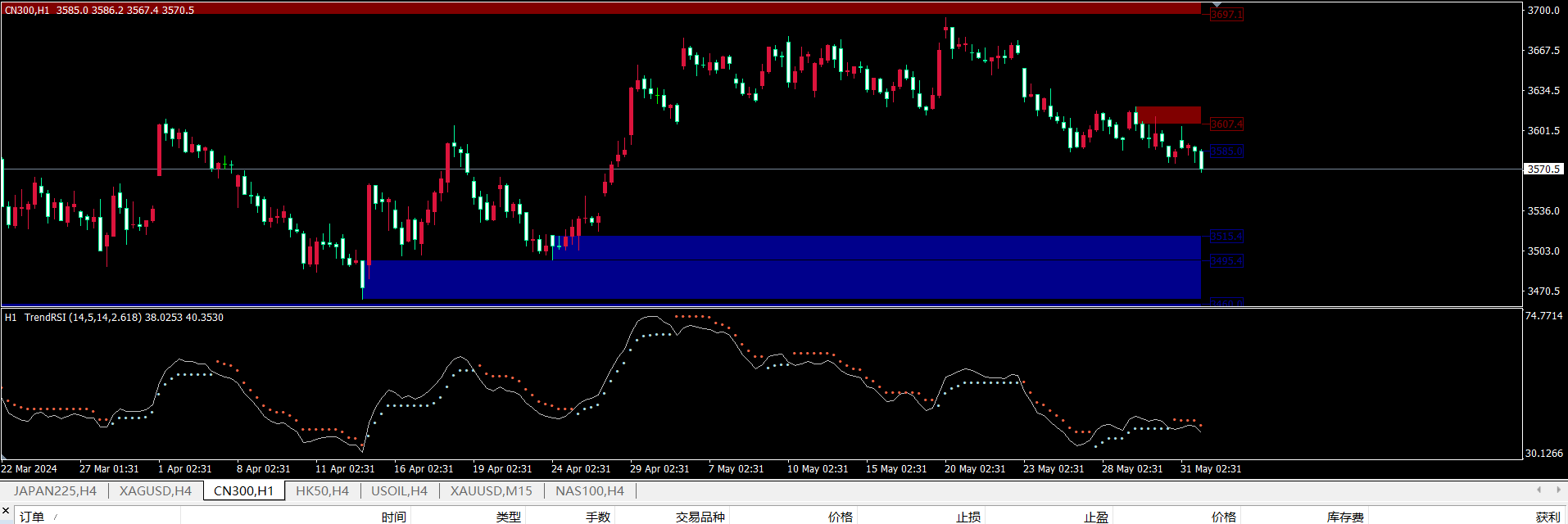
Task: Sort by the 止盈 column header
Action: (1096, 517)
